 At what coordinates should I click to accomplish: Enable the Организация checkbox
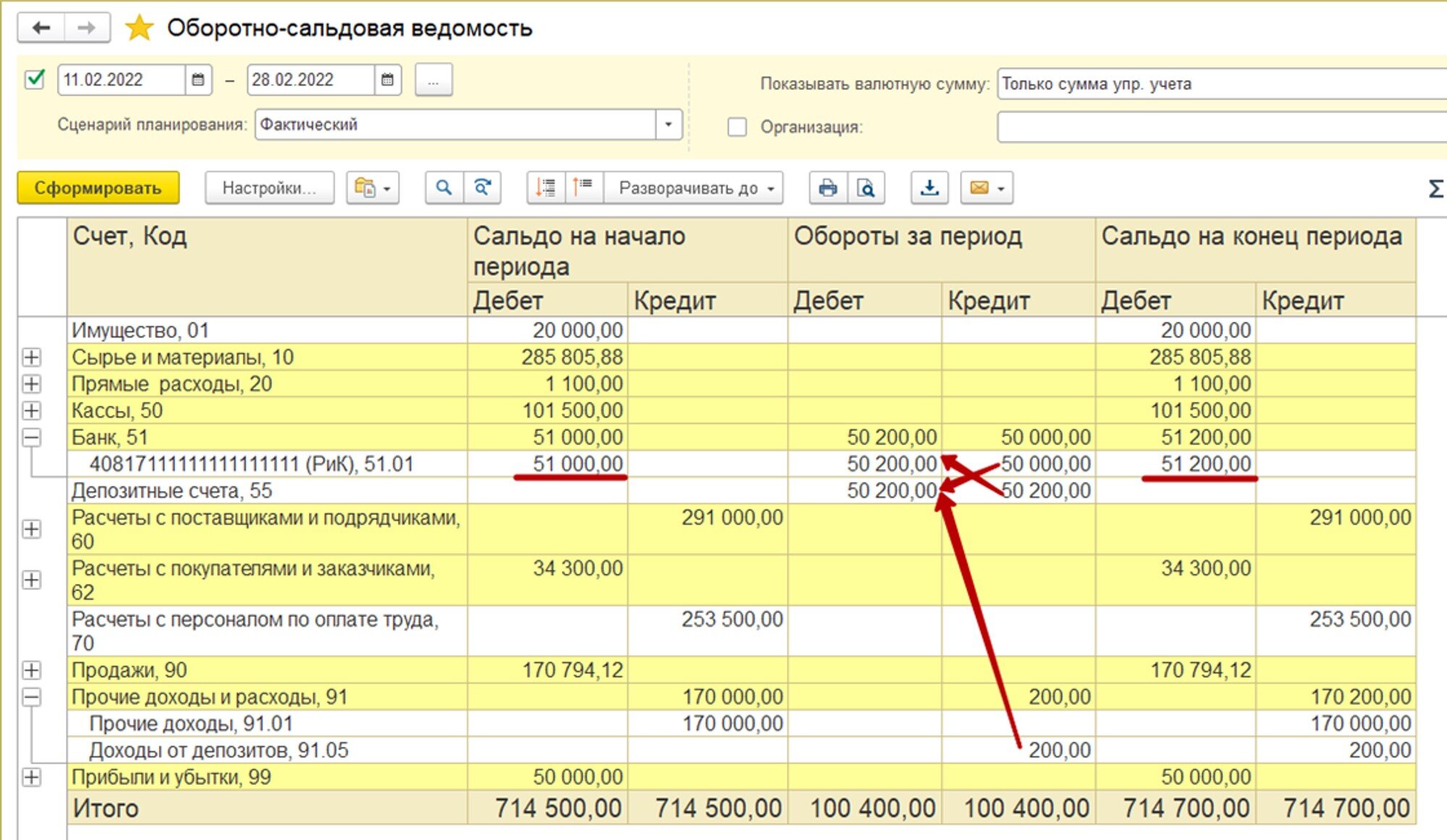[x=737, y=127]
